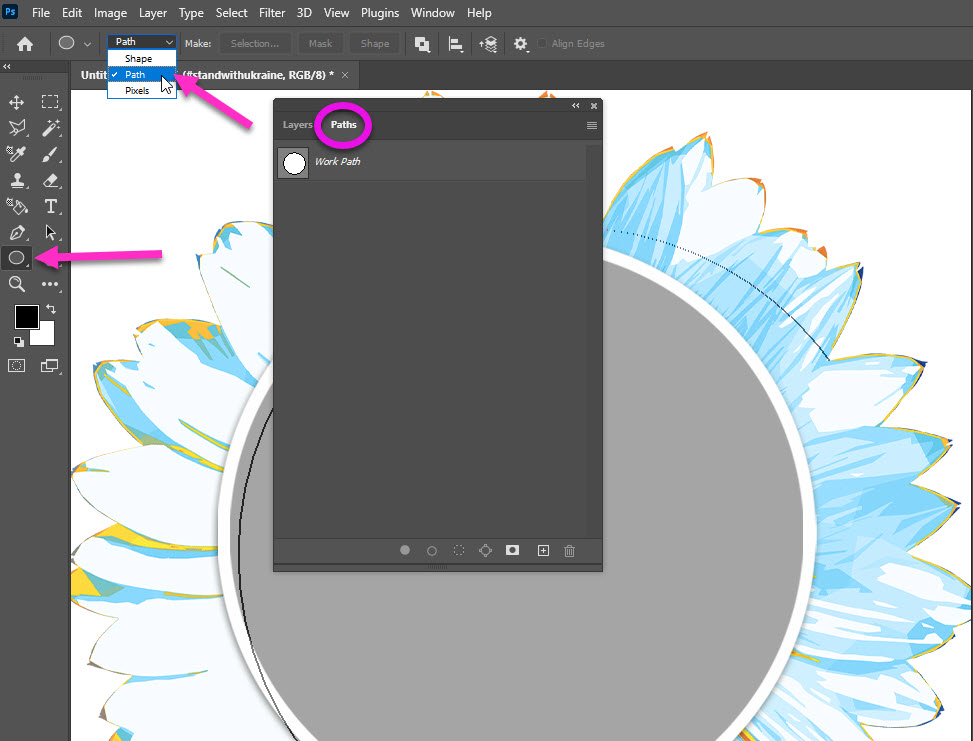Click the Make Mask button
Screen dimensions: 973x741
click(x=320, y=43)
